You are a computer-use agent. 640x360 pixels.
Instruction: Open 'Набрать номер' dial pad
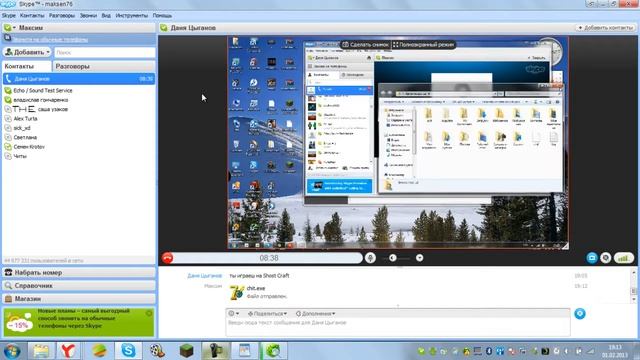click(79, 272)
